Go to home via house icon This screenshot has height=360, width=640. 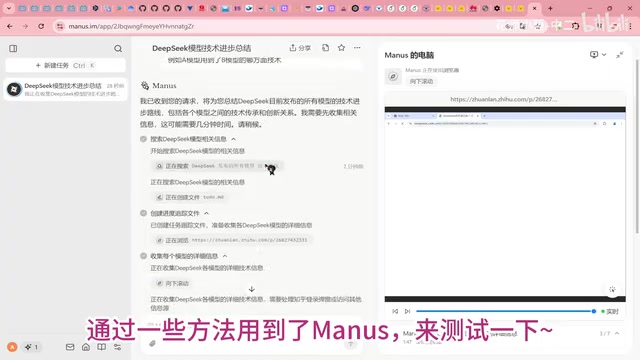click(86, 347)
